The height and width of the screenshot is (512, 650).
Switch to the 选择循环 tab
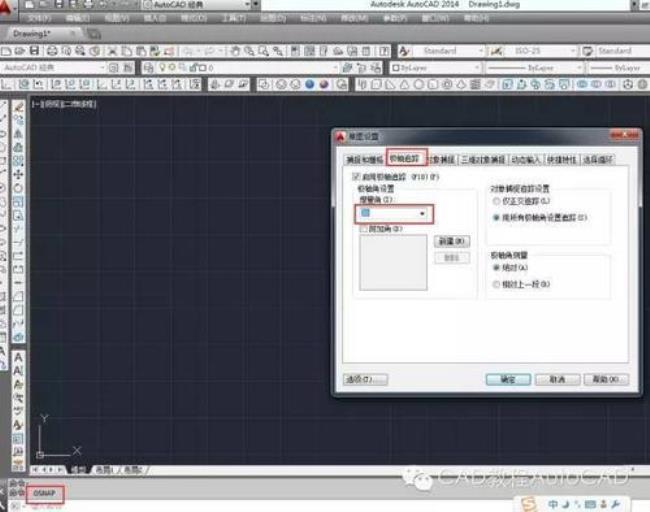[597, 160]
